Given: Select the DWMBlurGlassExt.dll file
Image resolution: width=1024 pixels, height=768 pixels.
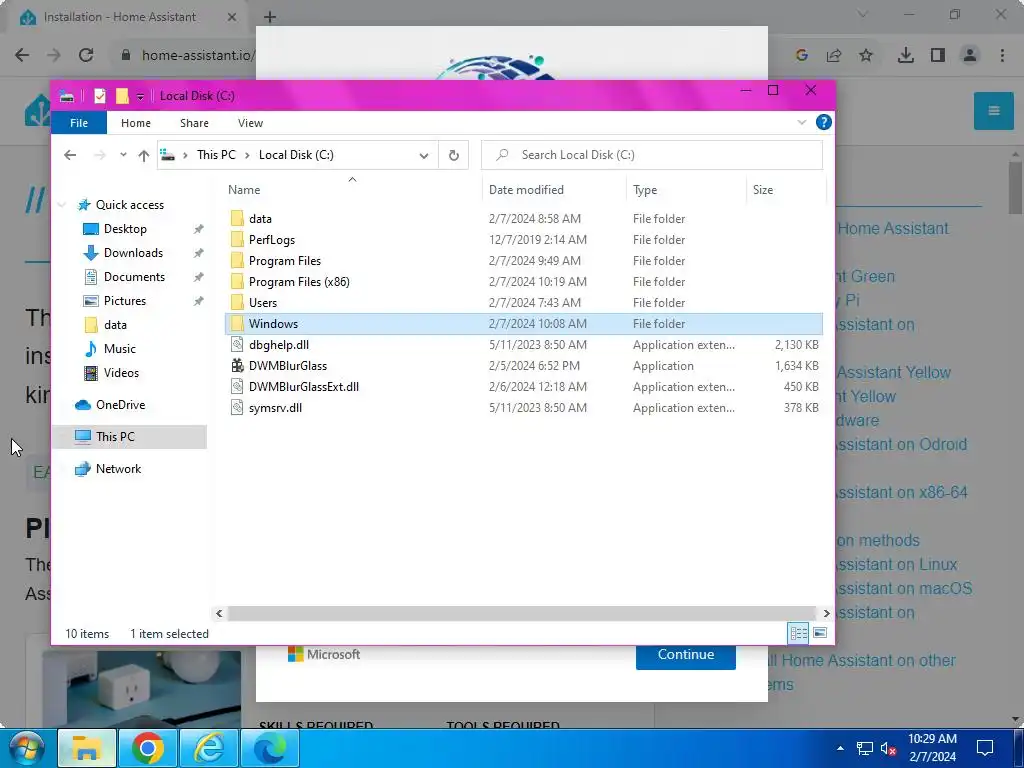Looking at the screenshot, I should (x=304, y=387).
